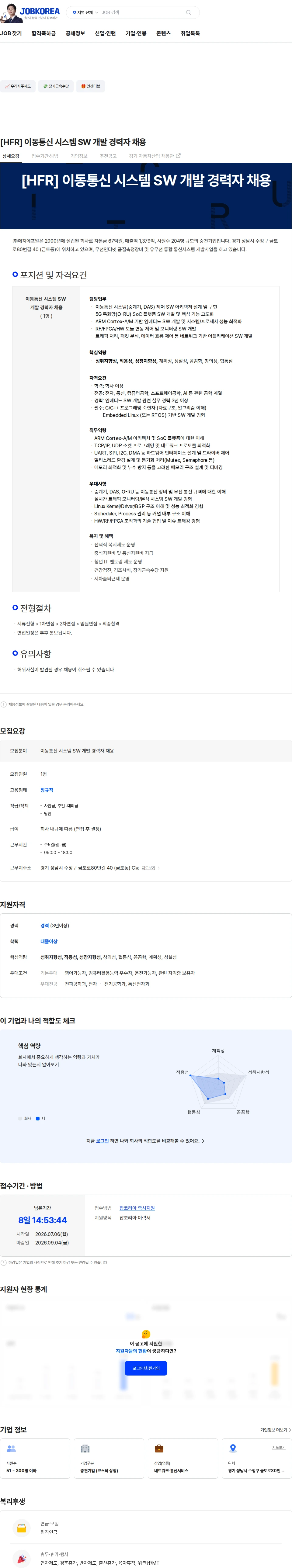Click the 나 blue legend swatch
This screenshot has width=292, height=1568.
coord(38,1119)
